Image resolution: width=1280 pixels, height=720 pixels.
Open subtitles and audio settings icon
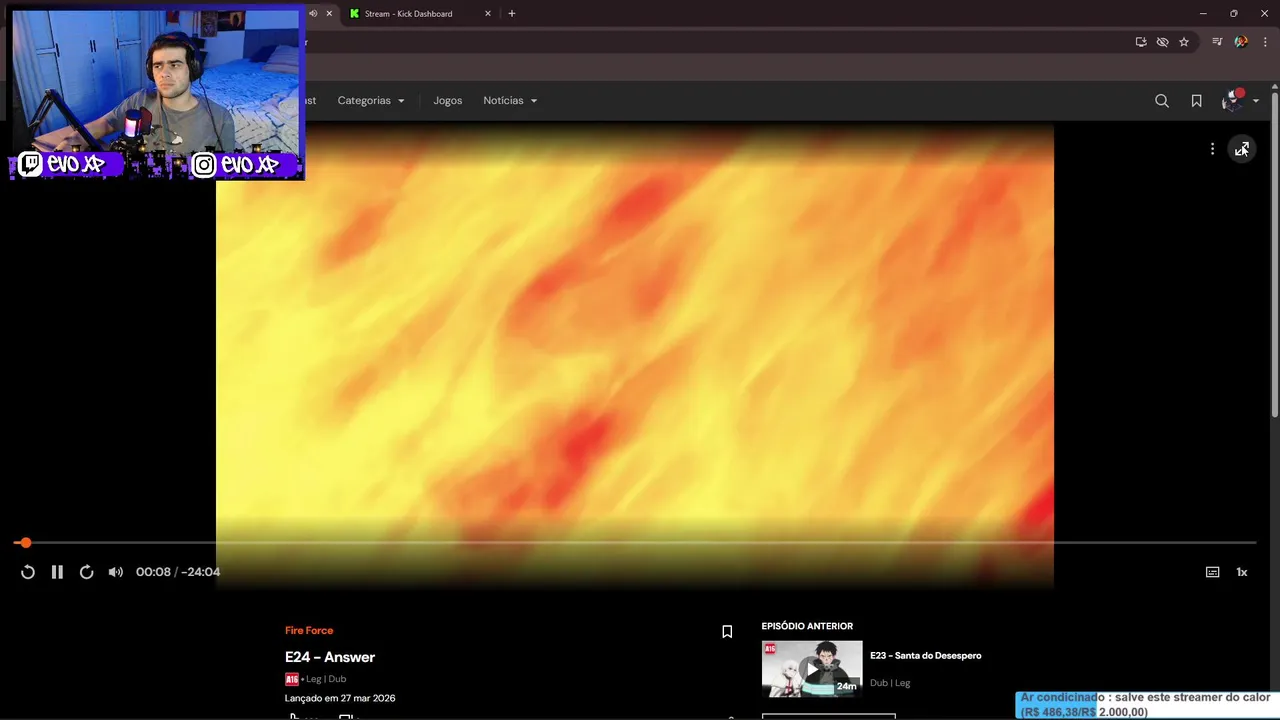pos(1212,572)
